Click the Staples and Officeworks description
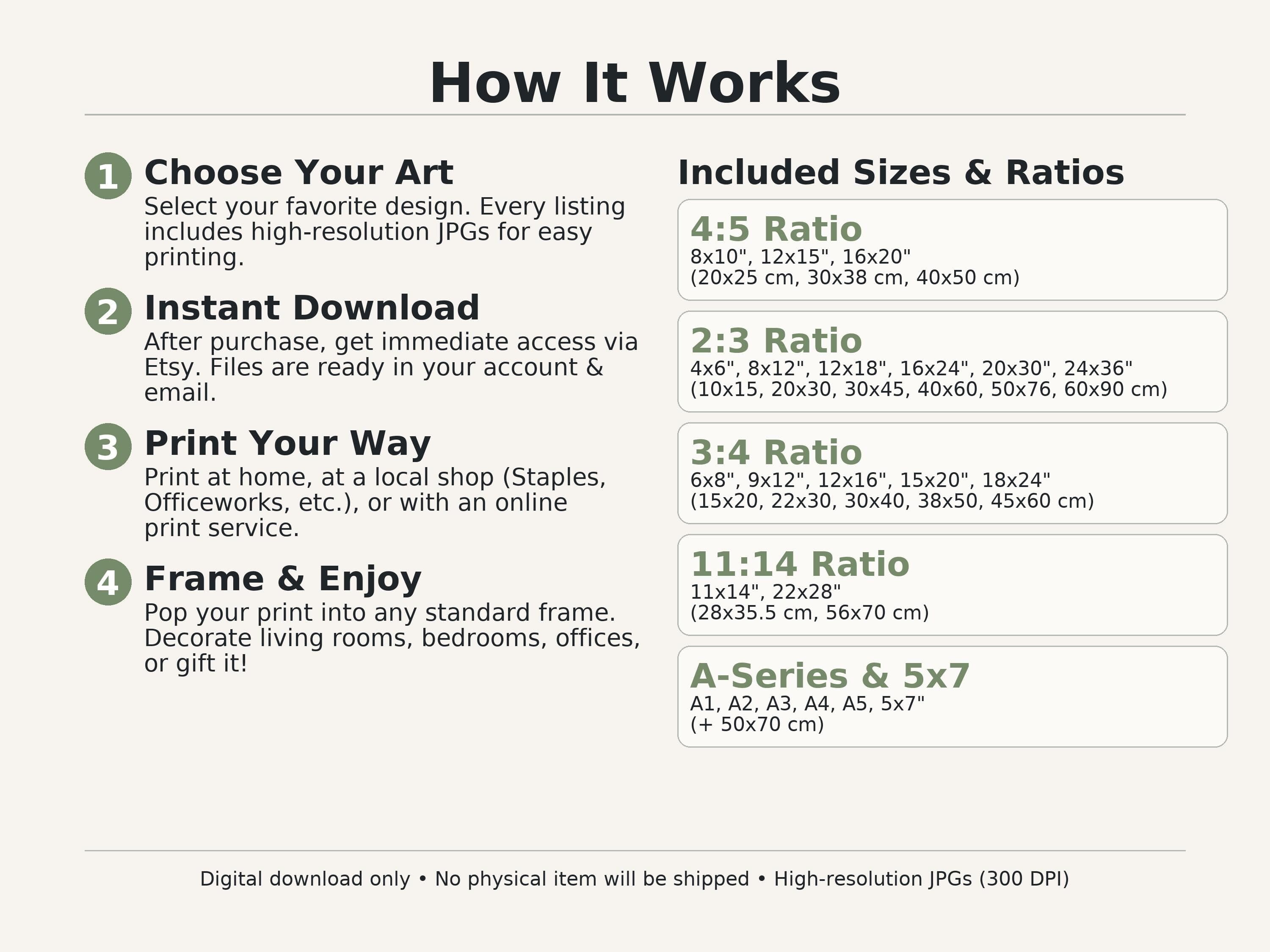The height and width of the screenshot is (952, 1270). (375, 503)
